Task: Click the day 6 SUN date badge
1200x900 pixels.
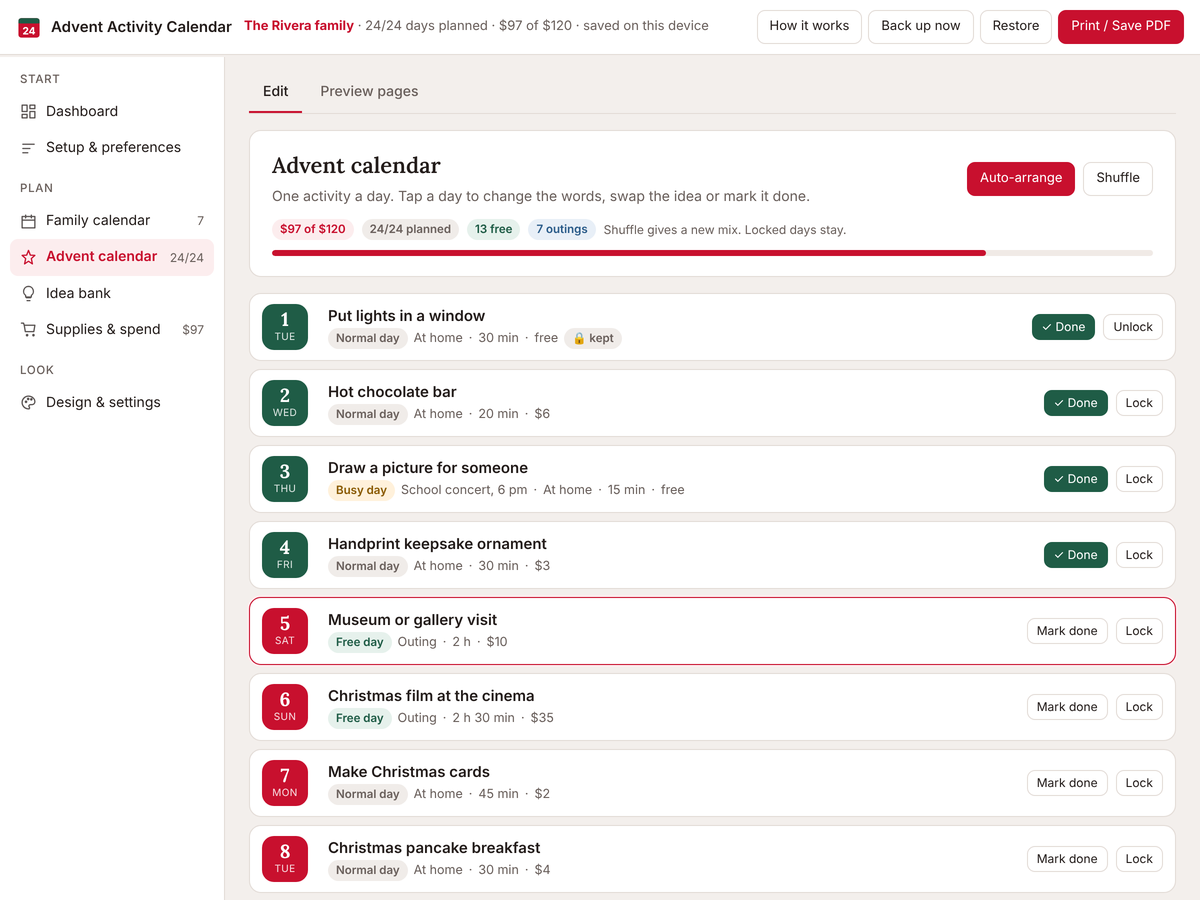Action: point(285,707)
